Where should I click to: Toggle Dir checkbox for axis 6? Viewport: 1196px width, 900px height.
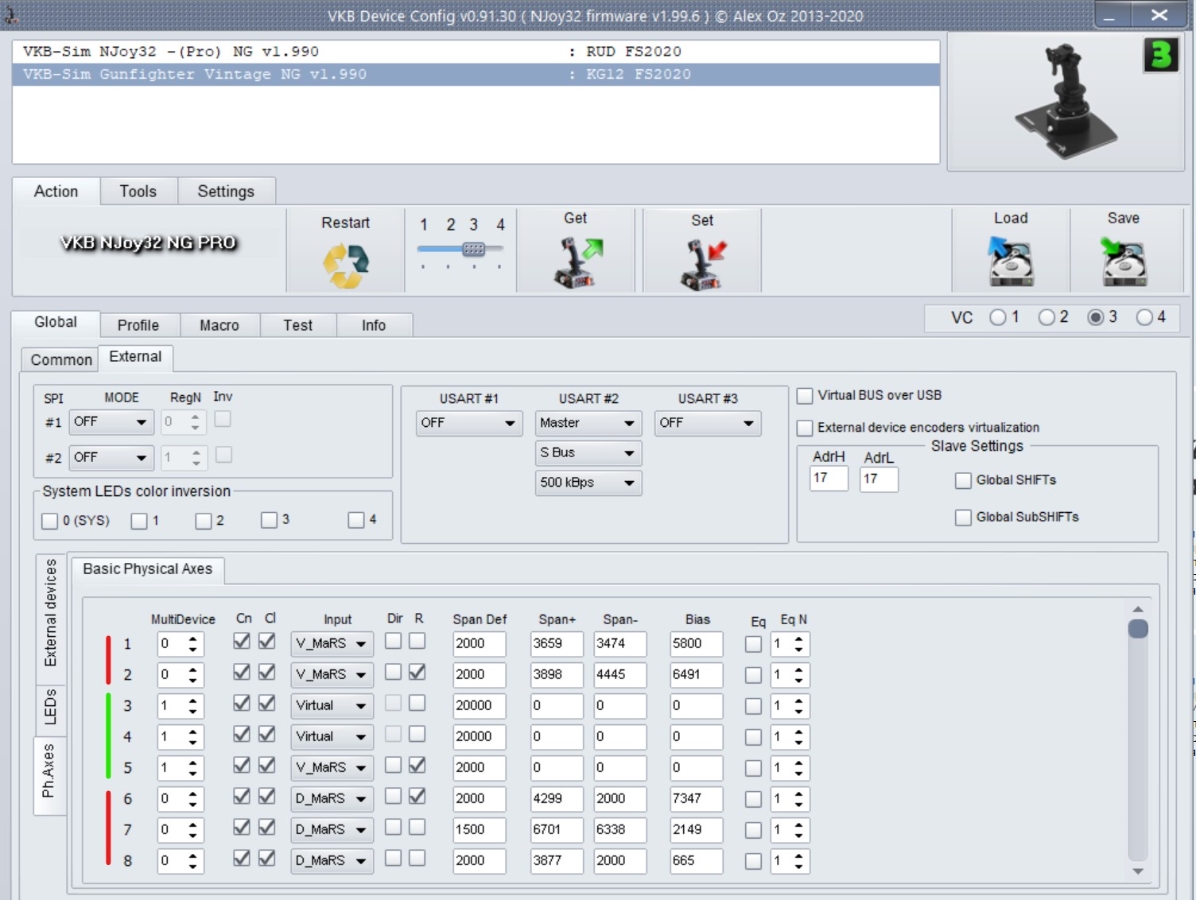(393, 796)
